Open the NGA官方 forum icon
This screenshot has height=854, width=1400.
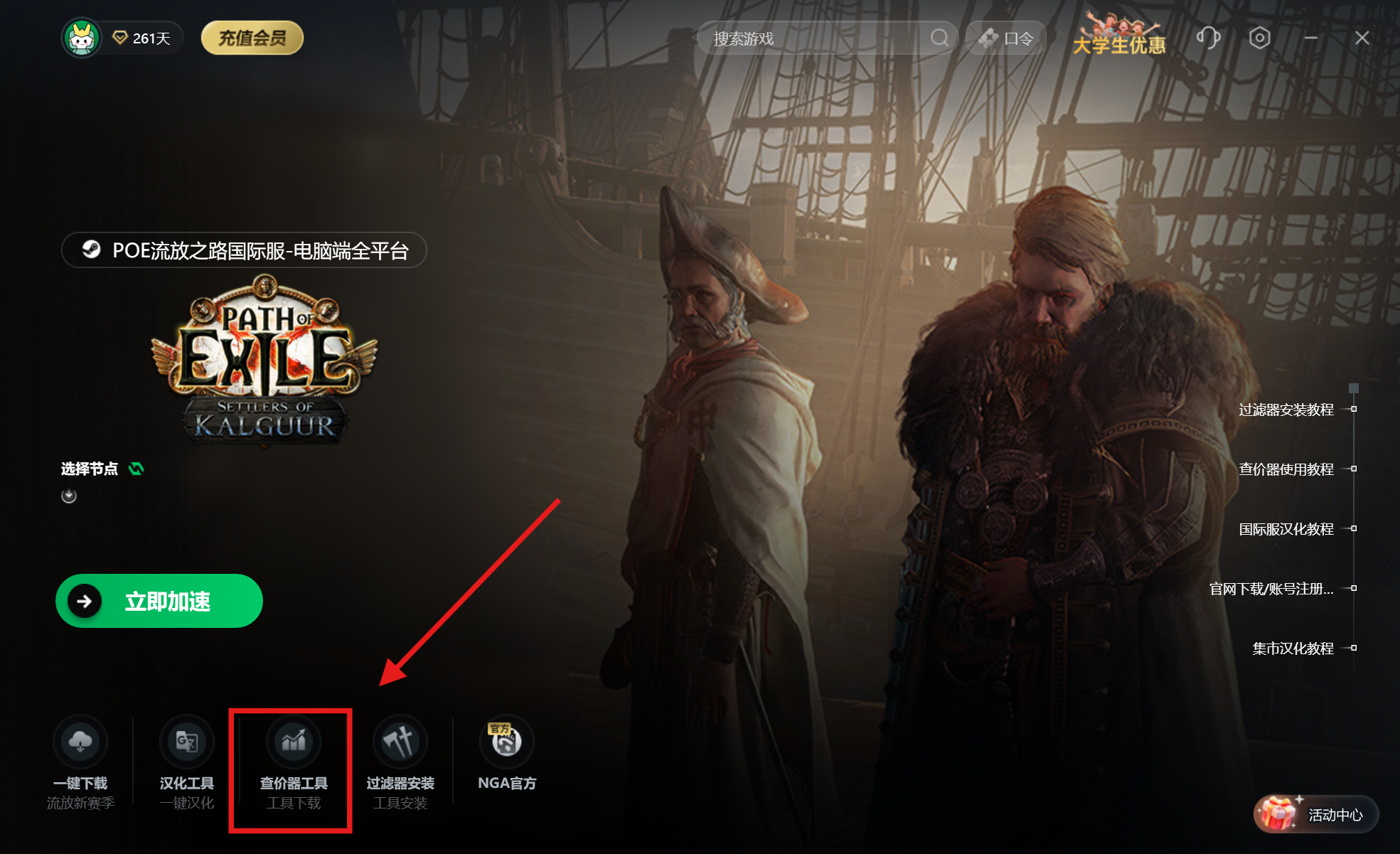(x=507, y=742)
